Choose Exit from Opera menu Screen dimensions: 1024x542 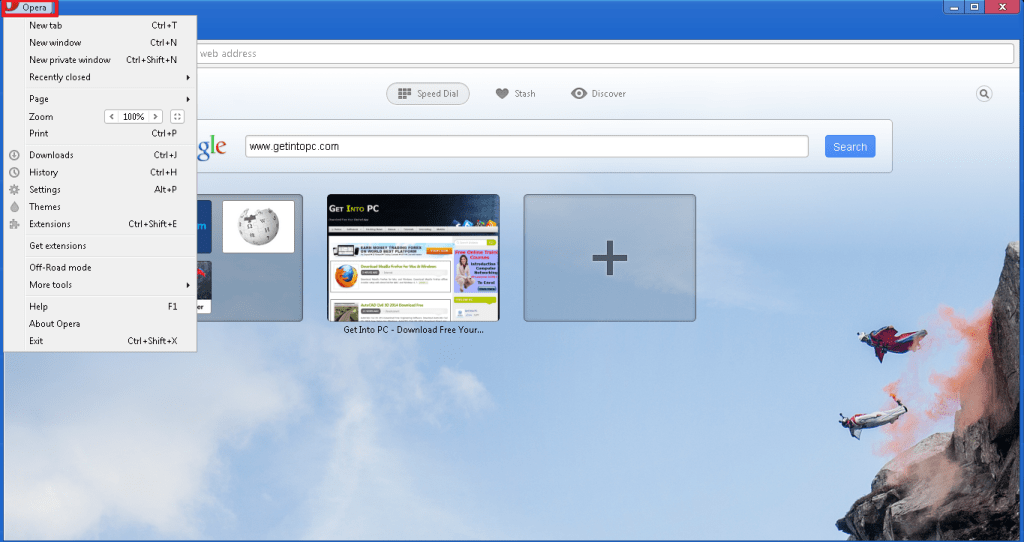[x=101, y=341]
